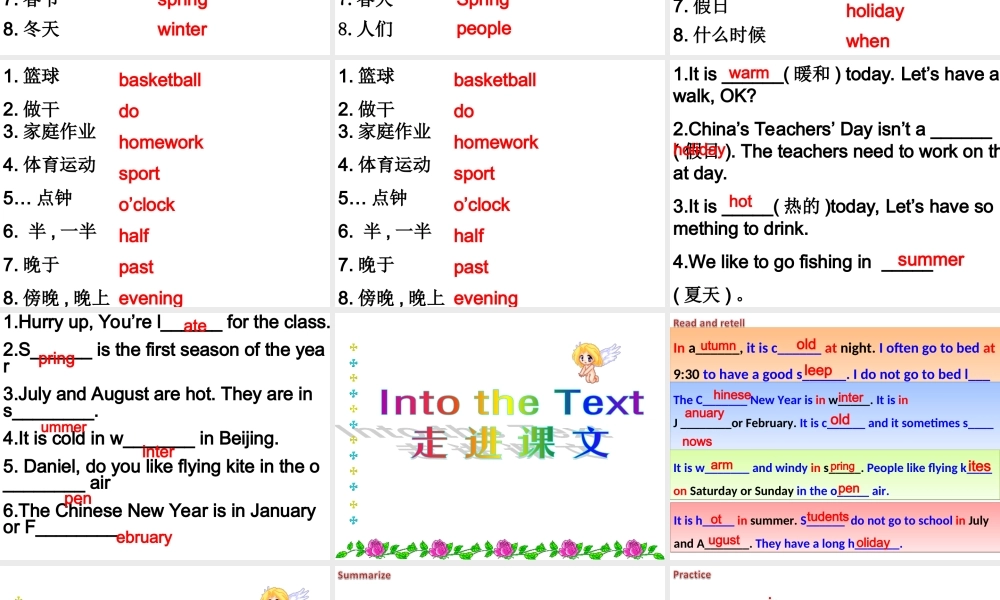Image resolution: width=1000 pixels, height=600 pixels.
Task: Select the orange autumn paragraph background
Action: pyautogui.click(x=835, y=358)
